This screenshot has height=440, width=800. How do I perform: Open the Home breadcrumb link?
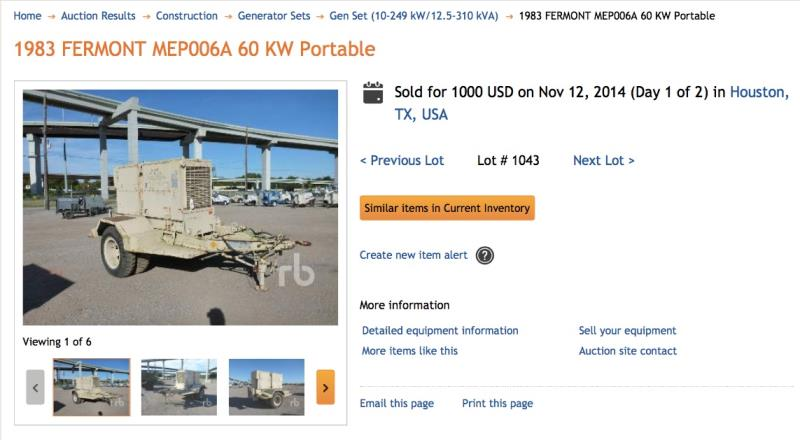[28, 16]
